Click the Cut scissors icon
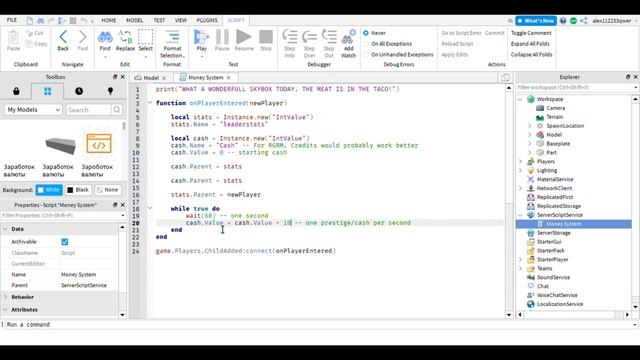Screen dimensions: 640x360 pyautogui.click(x=29, y=33)
